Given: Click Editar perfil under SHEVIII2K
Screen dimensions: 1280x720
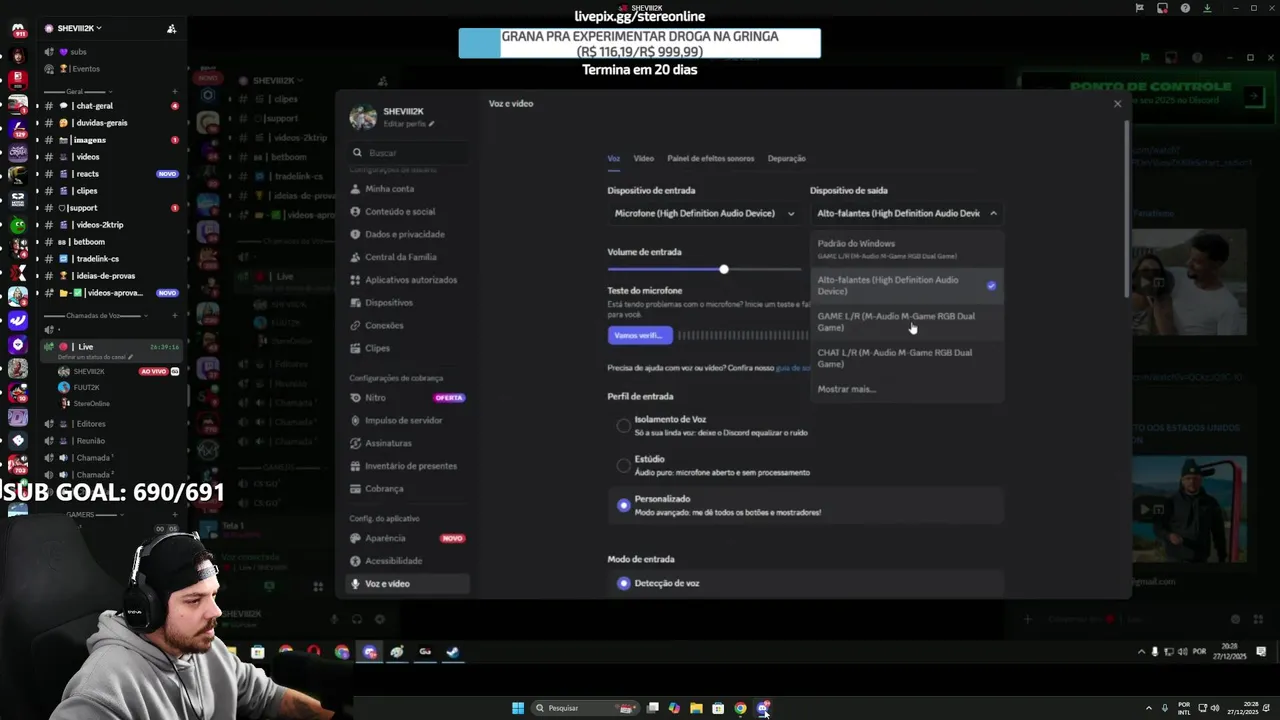Looking at the screenshot, I should (x=409, y=124).
